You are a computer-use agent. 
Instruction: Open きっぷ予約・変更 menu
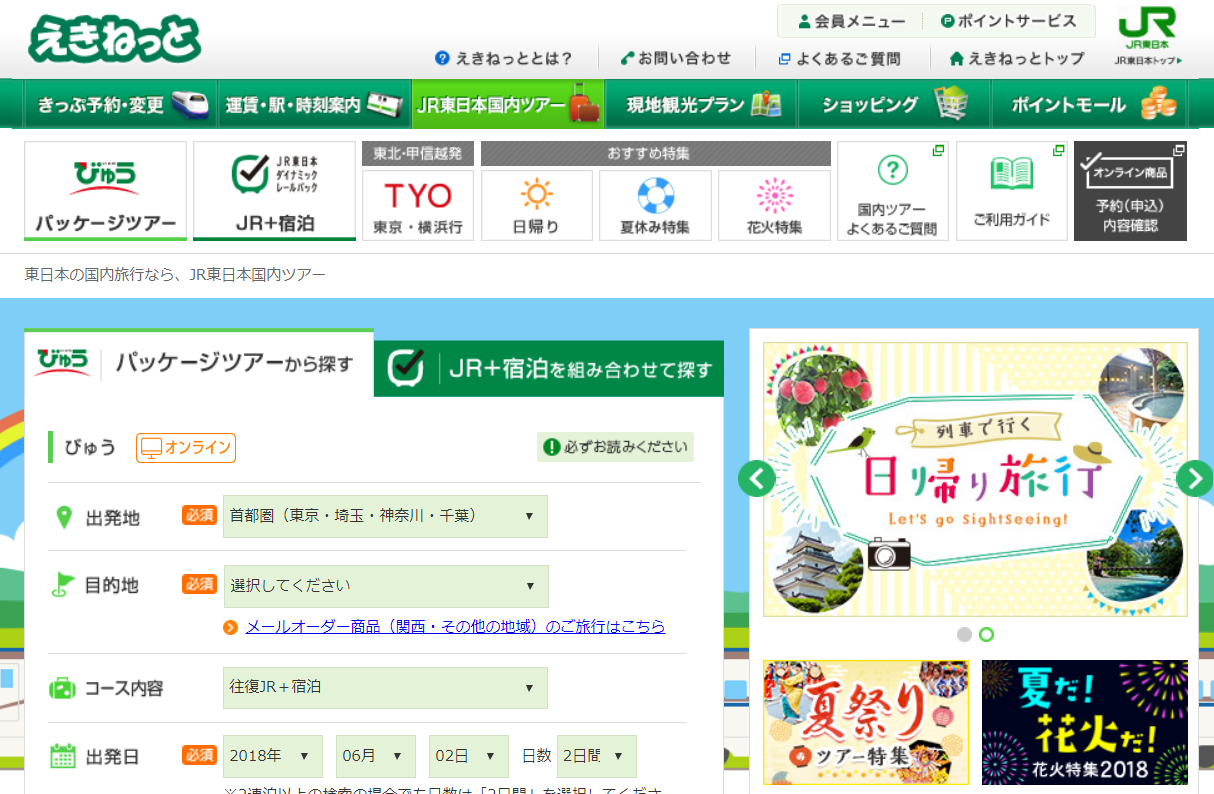point(119,104)
